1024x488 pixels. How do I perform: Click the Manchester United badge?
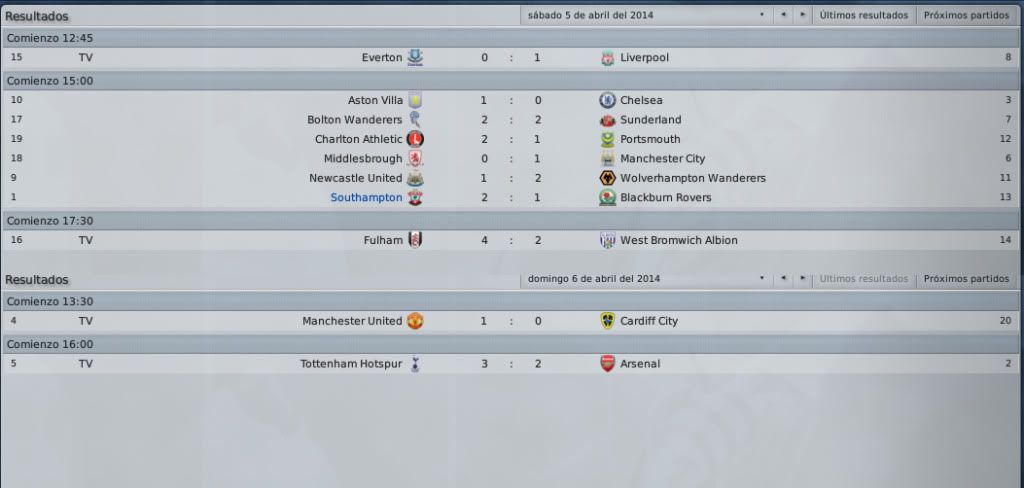[415, 321]
